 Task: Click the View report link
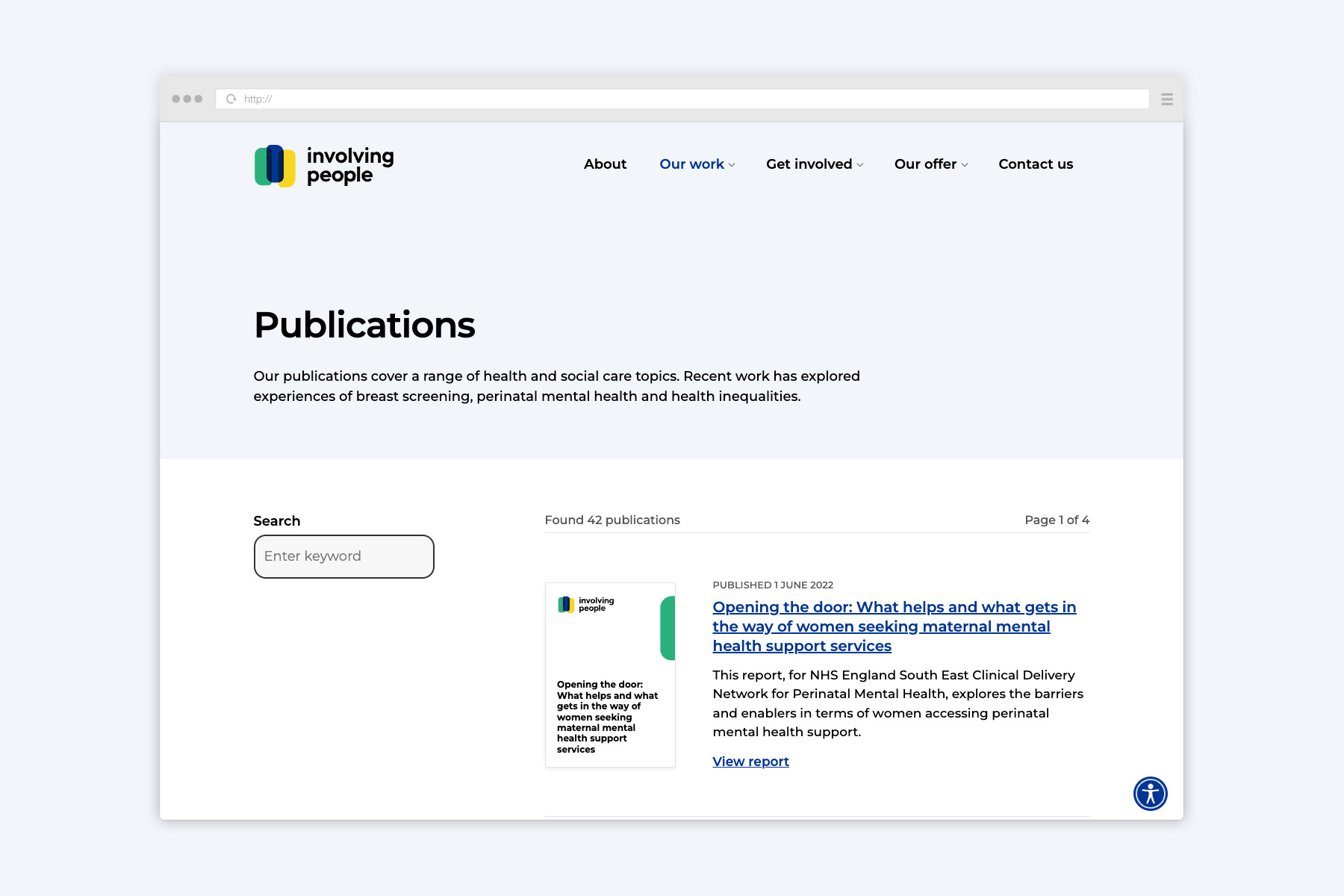tap(750, 762)
